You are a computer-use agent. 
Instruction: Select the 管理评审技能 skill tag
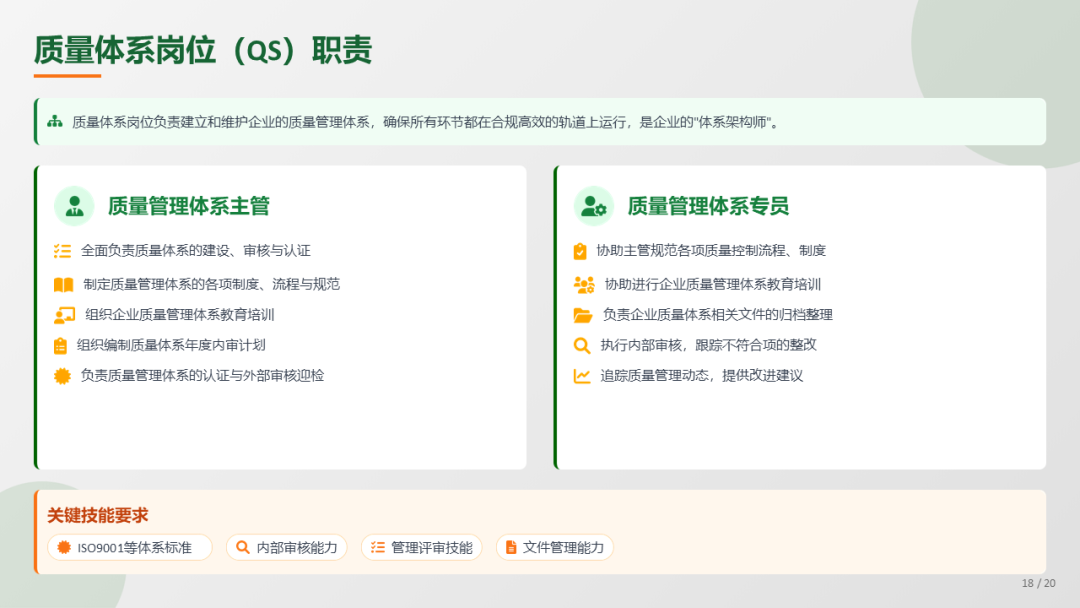[x=421, y=548]
